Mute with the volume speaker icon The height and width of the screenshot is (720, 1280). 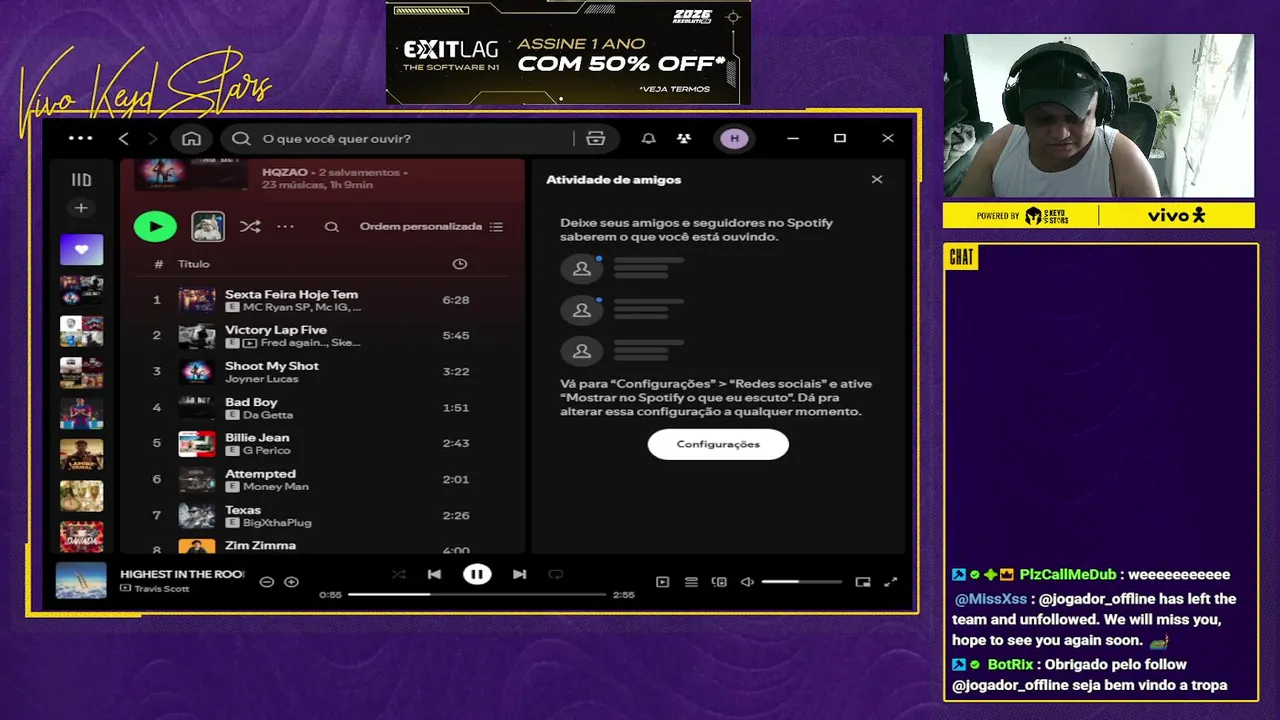coord(747,582)
